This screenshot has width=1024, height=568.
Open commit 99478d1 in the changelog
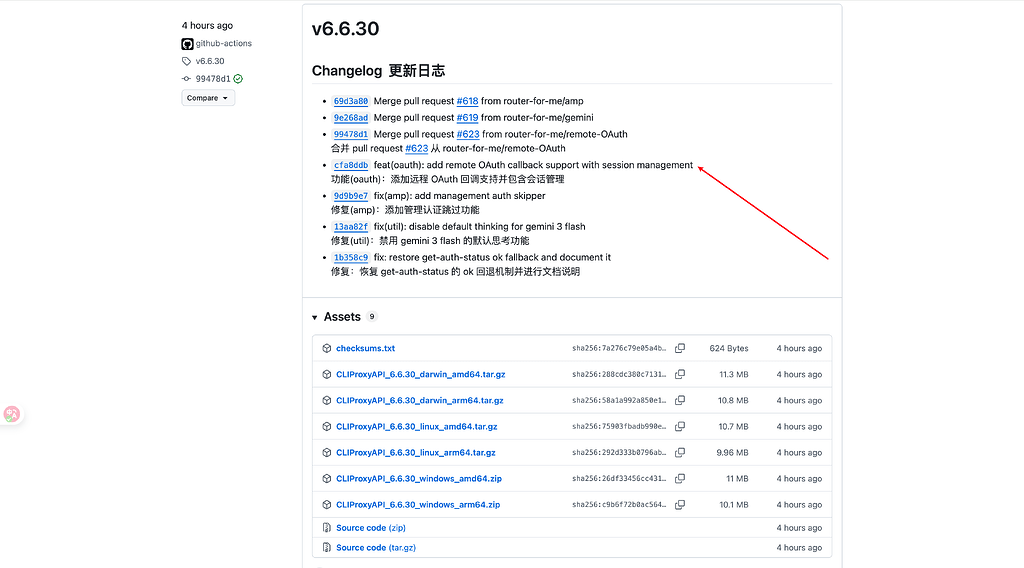tap(351, 134)
